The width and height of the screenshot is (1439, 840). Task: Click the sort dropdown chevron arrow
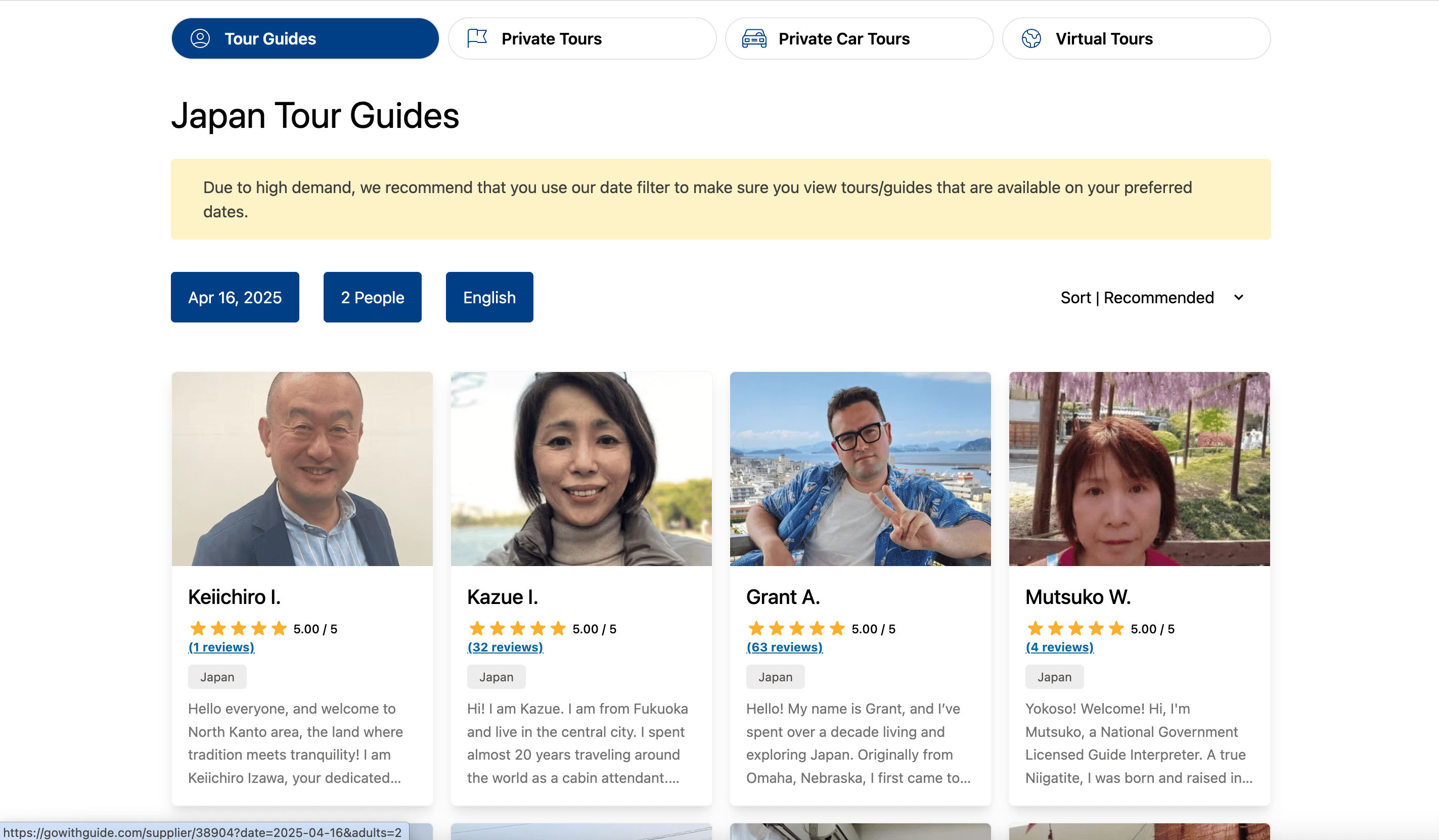pos(1239,297)
